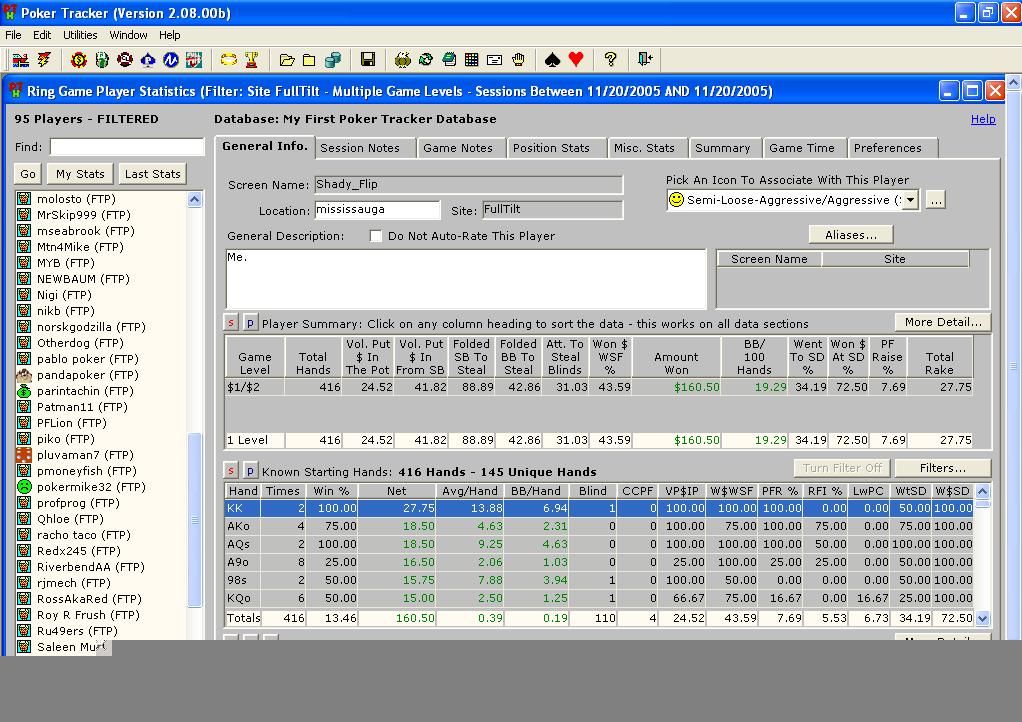This screenshot has height=722, width=1022.
Task: Click the hand toolbar icon
Action: 518,60
